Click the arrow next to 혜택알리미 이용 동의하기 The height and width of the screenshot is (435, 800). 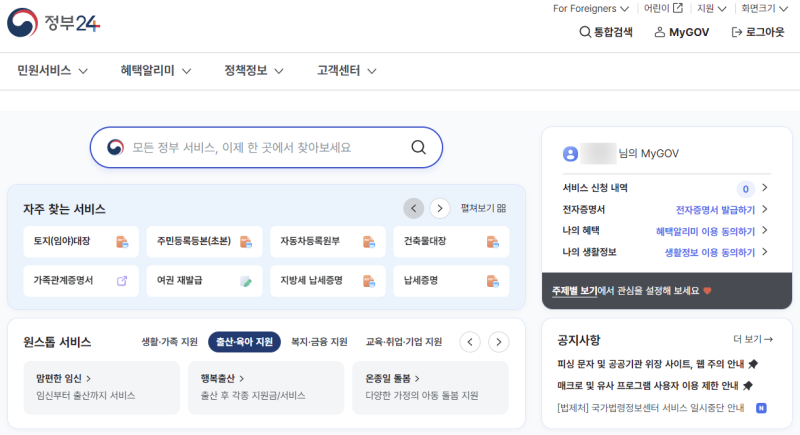pyautogui.click(x=765, y=231)
